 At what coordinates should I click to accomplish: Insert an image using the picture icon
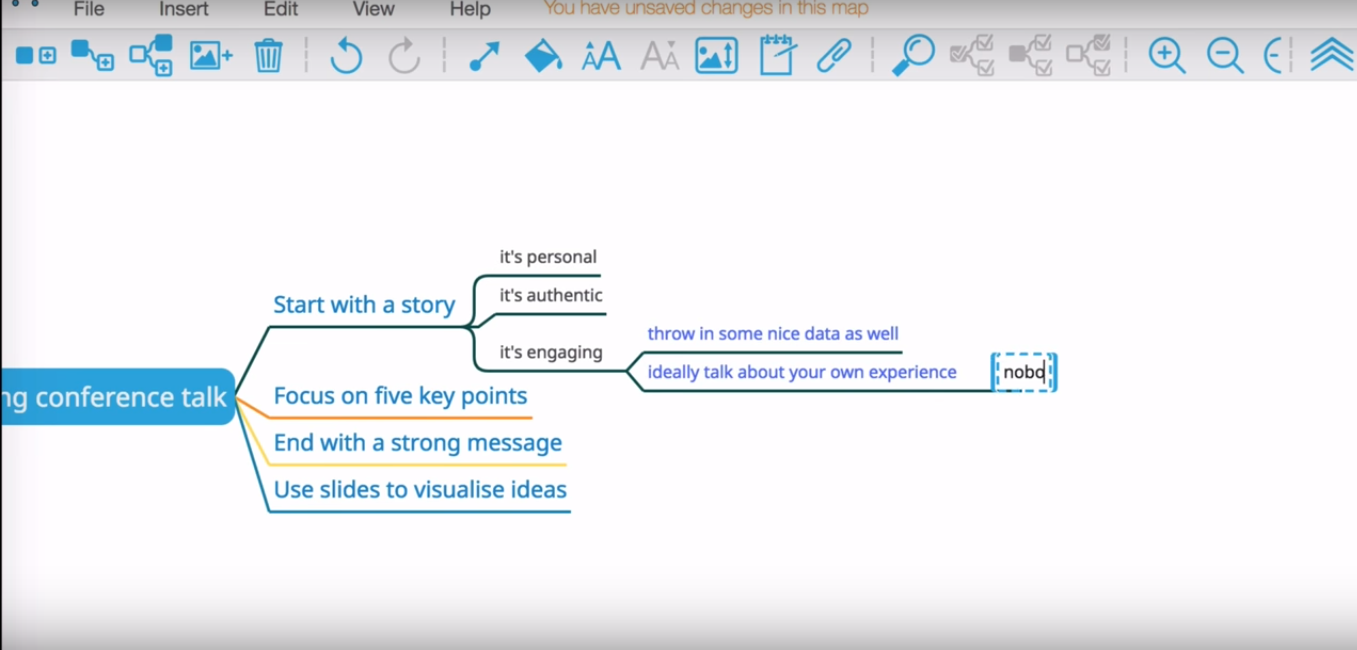(x=211, y=55)
